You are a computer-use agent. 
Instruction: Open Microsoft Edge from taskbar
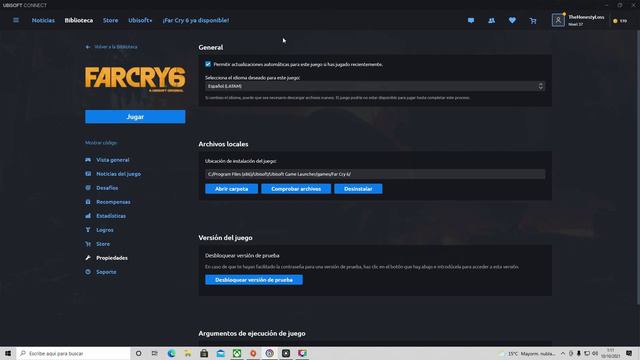tap(171, 353)
